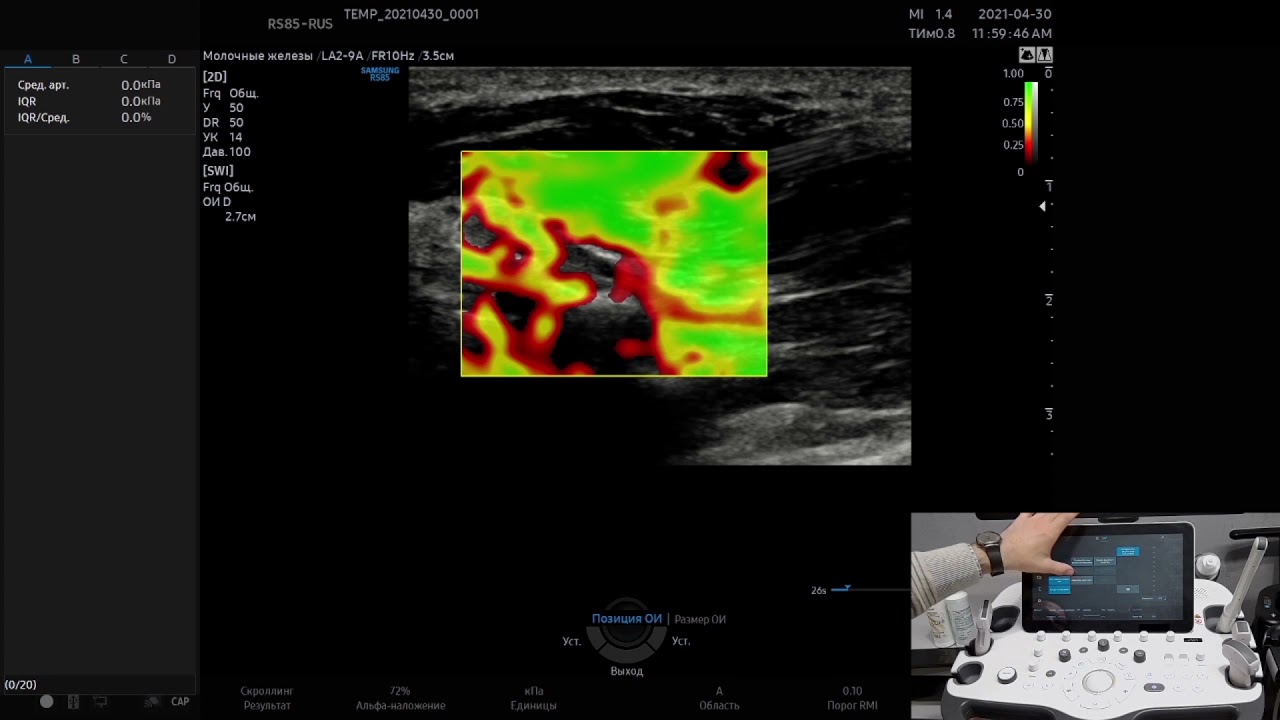This screenshot has height=720, width=1280.
Task: Click the Samsung RS85 logo
Action: pos(380,74)
